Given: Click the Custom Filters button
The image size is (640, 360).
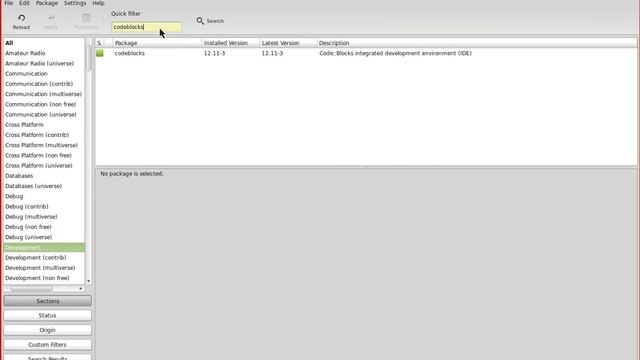Looking at the screenshot, I should [47, 345].
